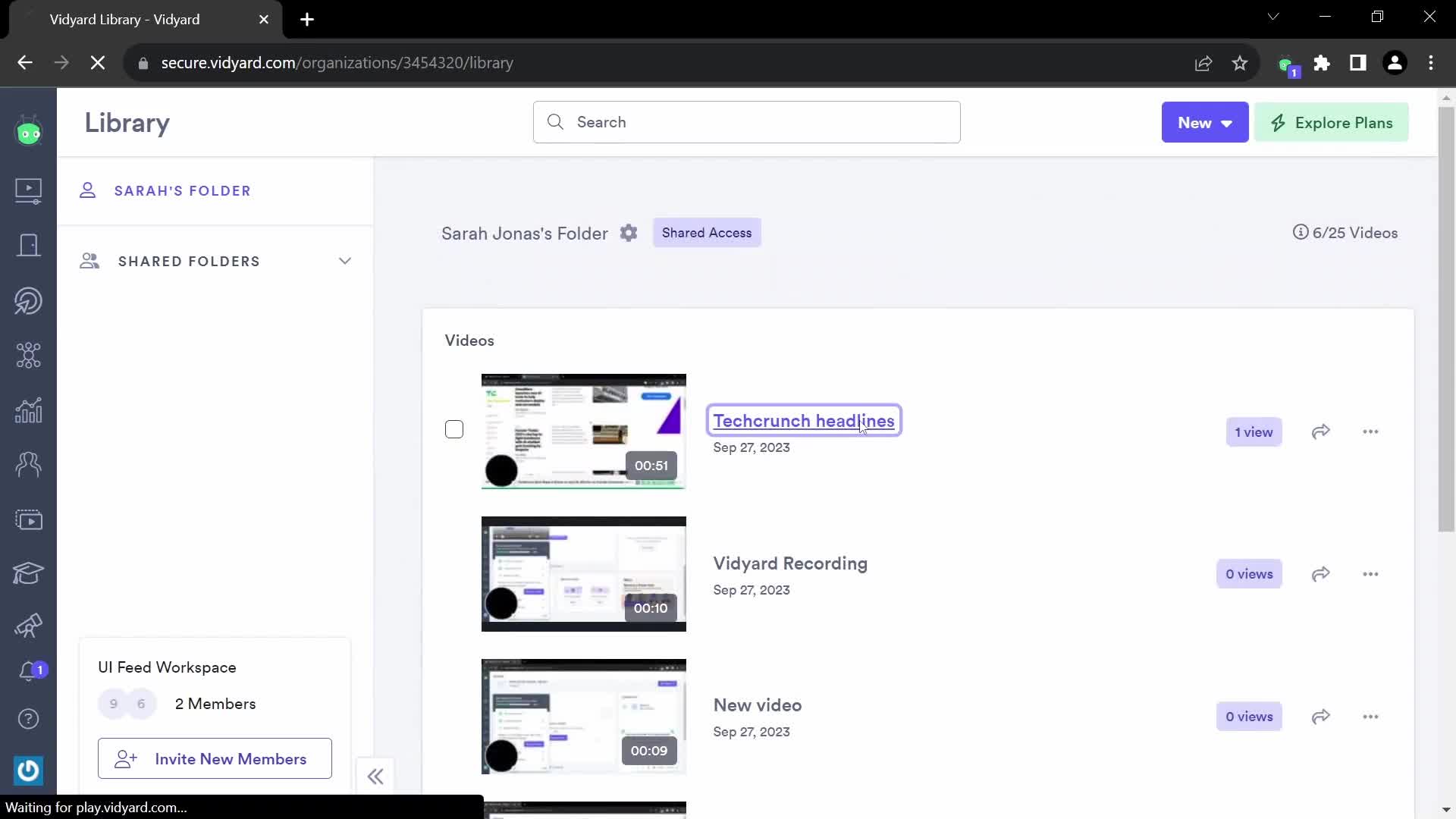Screen dimensions: 1456x819
Task: Click Invite New Members button
Action: (x=215, y=758)
